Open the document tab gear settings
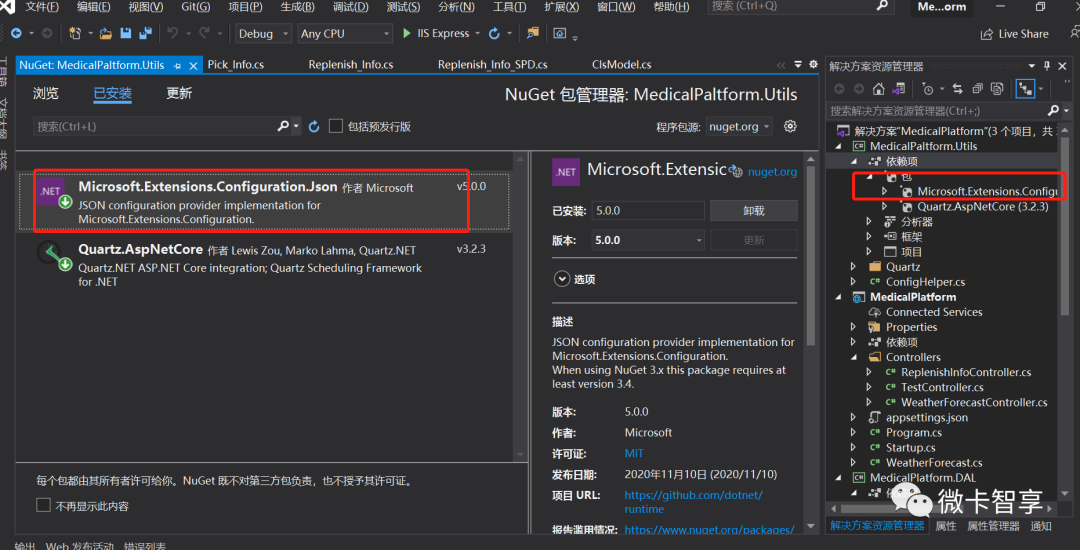 pyautogui.click(x=813, y=63)
